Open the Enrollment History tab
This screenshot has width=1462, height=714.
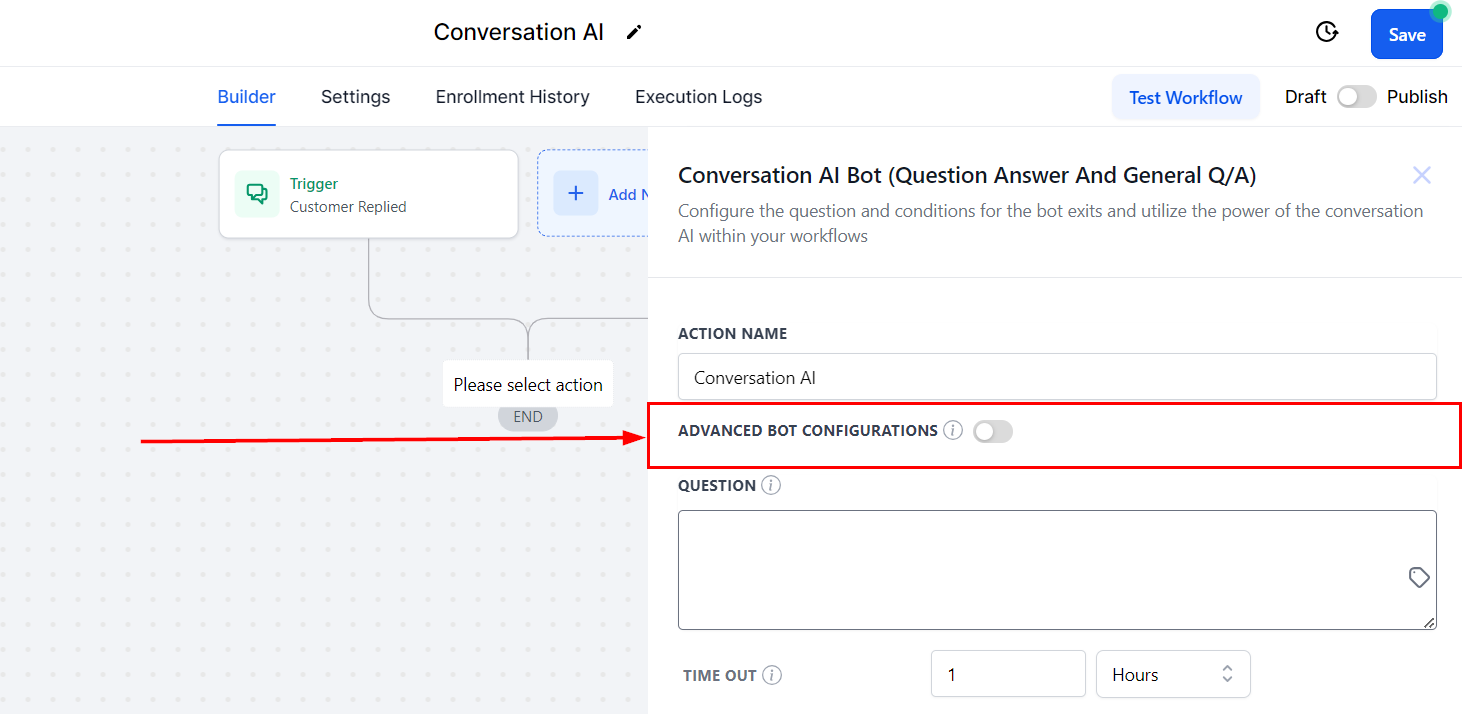pyautogui.click(x=512, y=97)
